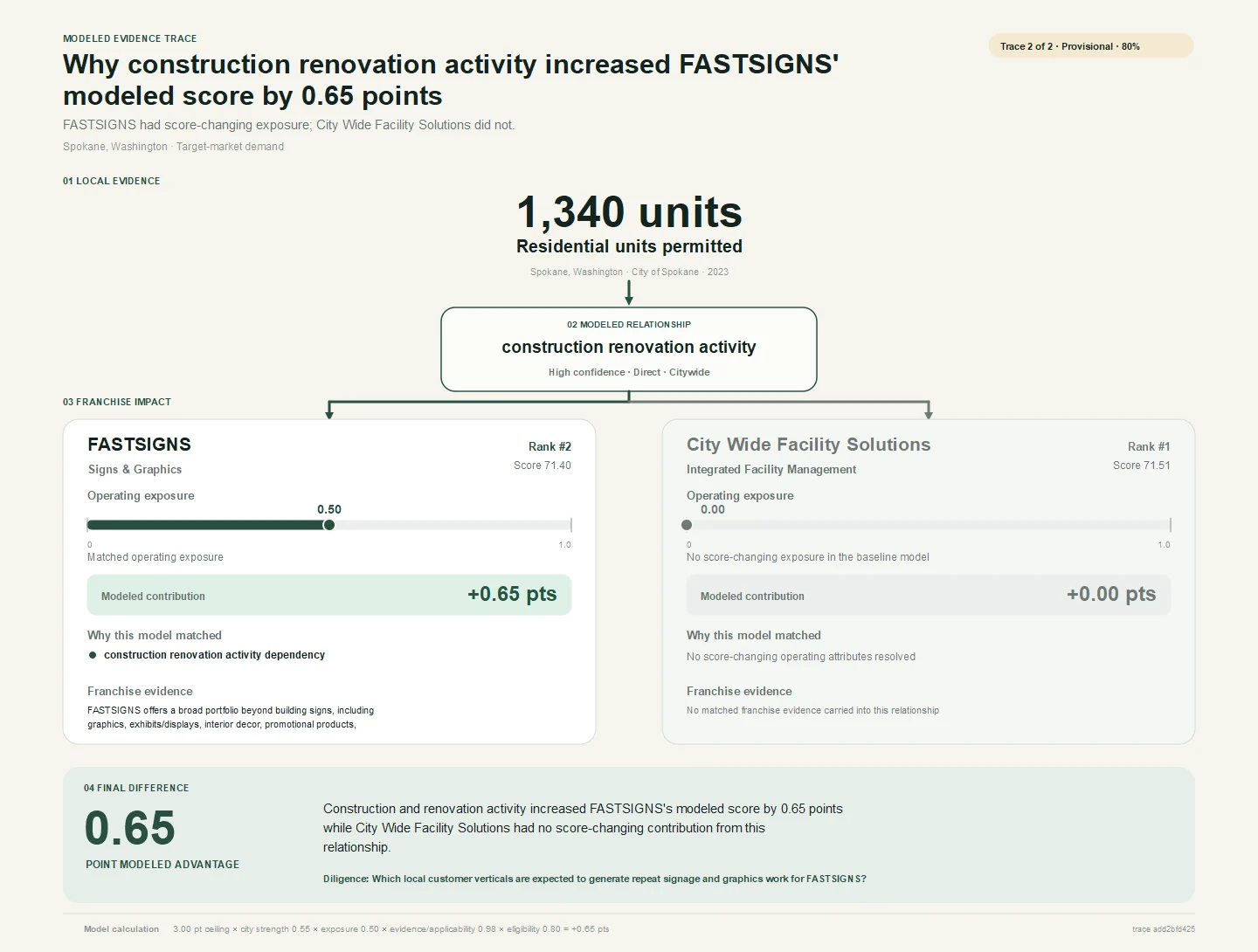Click the 'Rank #1' label
Screen dimensions: 1258x952
[x=1149, y=446]
